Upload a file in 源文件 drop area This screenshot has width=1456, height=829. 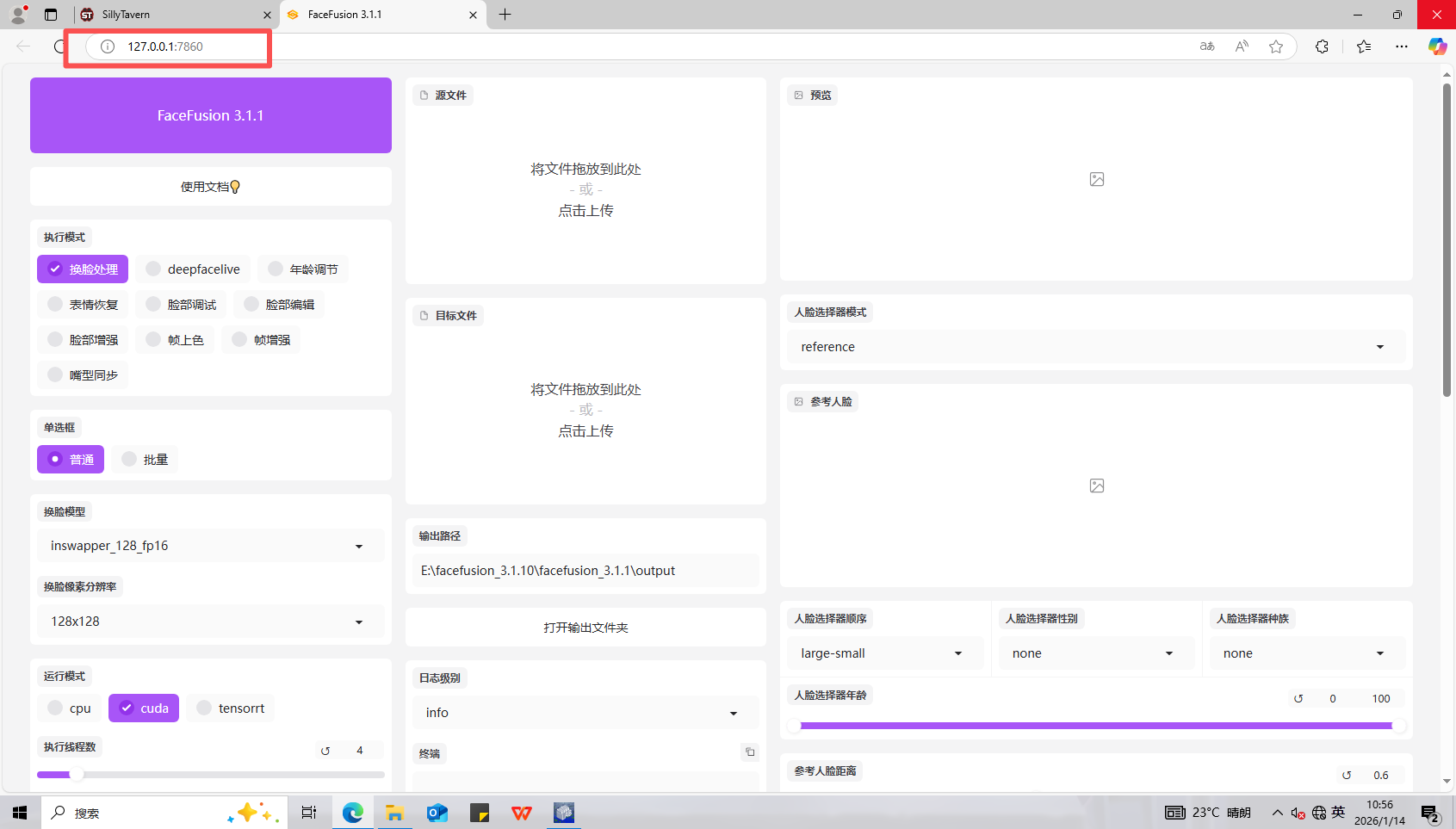[585, 190]
